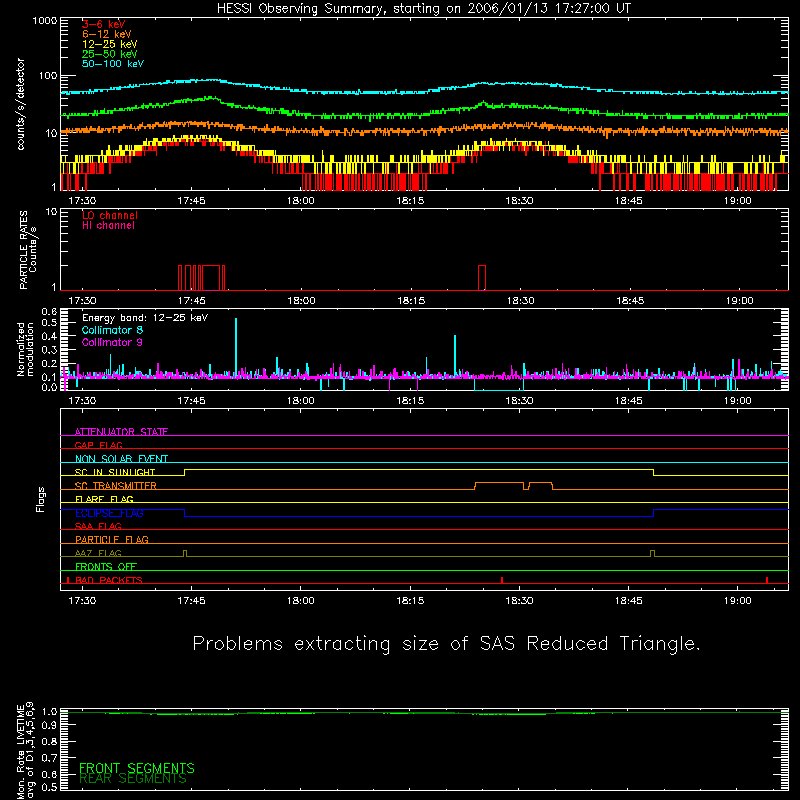Image resolution: width=800 pixels, height=800 pixels.
Task: Click the 0.9 tick on the livetime y-axis
Action: tap(49, 725)
